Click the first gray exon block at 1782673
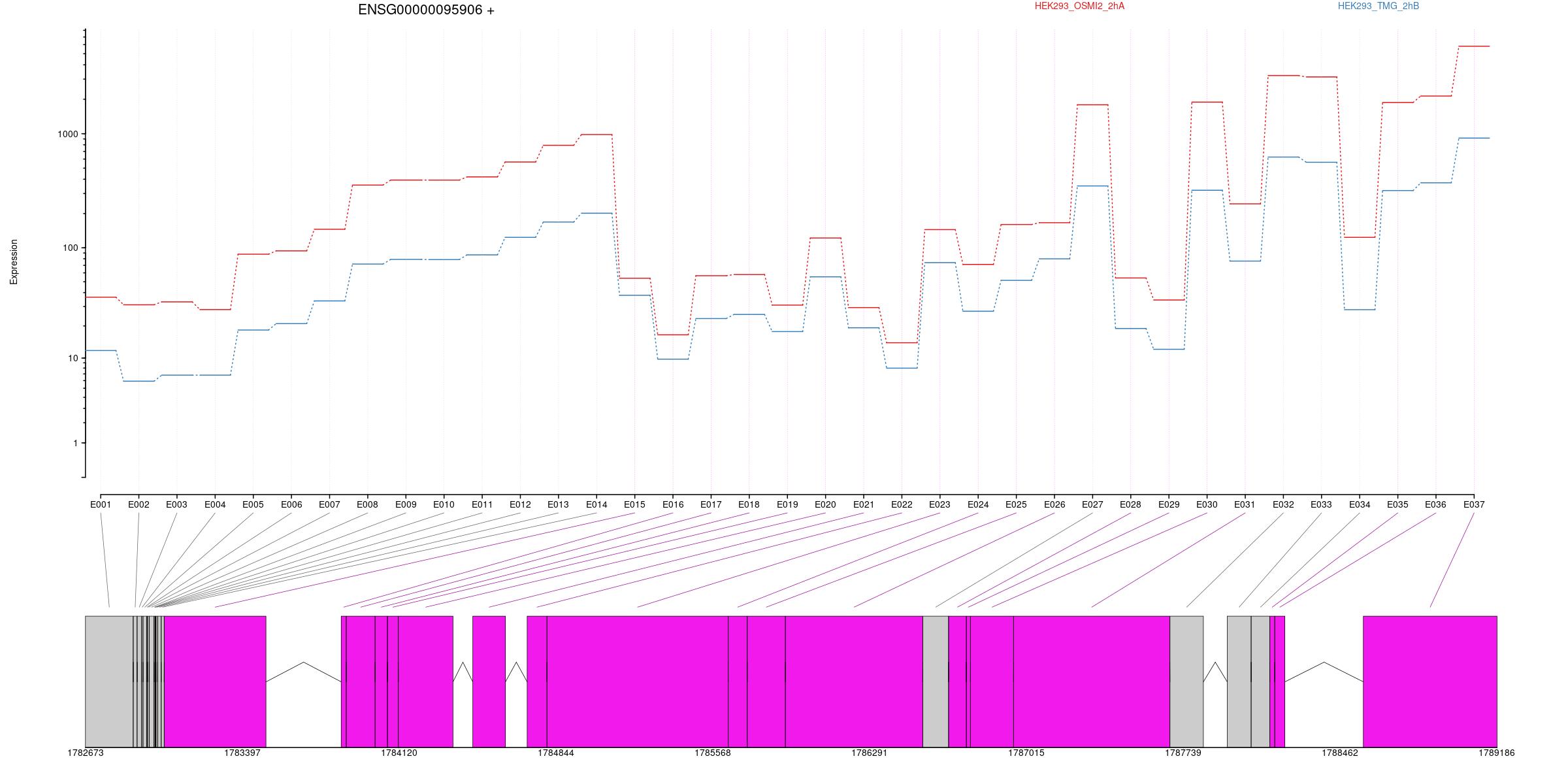The width and height of the screenshot is (1568, 784). 109,681
